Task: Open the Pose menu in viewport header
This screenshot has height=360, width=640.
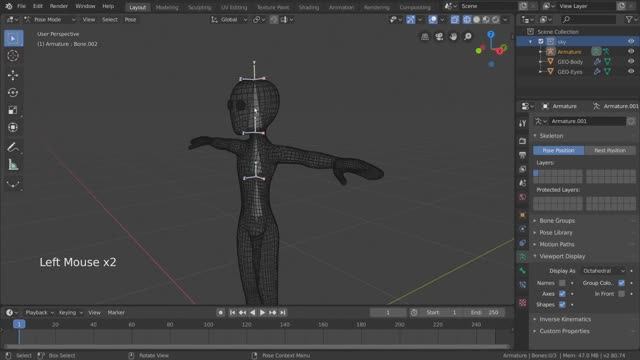Action: point(130,20)
